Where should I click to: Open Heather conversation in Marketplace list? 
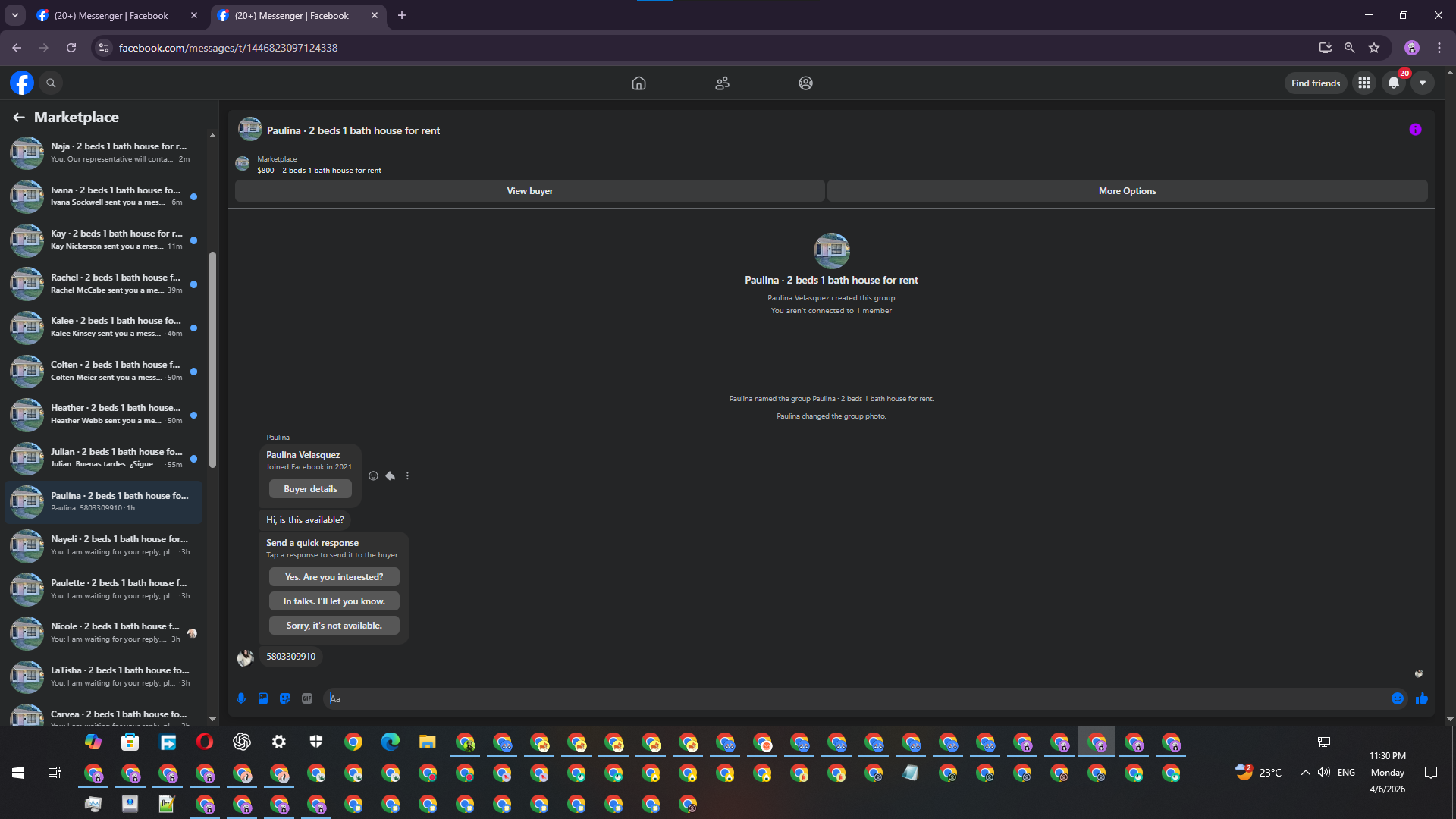click(104, 414)
